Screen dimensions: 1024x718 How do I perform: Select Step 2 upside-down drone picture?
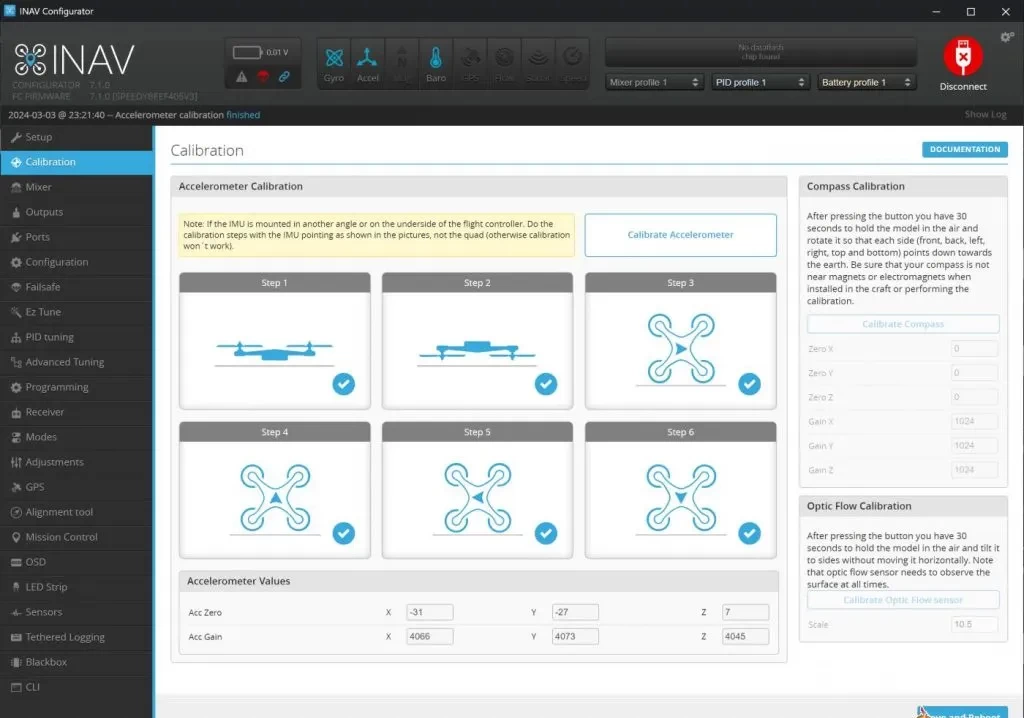pyautogui.click(x=477, y=351)
